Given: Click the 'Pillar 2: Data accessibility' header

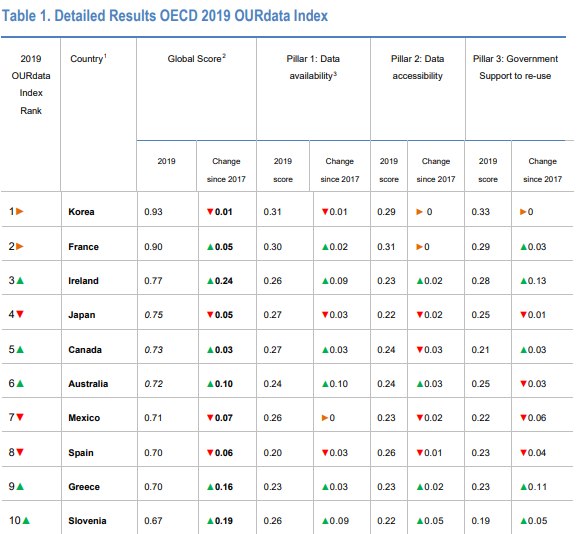Looking at the screenshot, I should coord(417,67).
